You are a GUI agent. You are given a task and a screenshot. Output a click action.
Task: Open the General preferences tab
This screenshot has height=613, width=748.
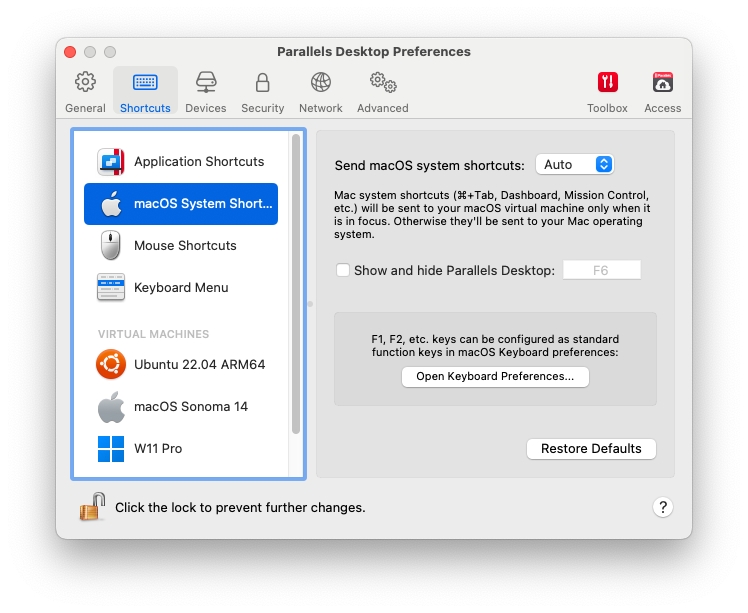click(x=86, y=91)
